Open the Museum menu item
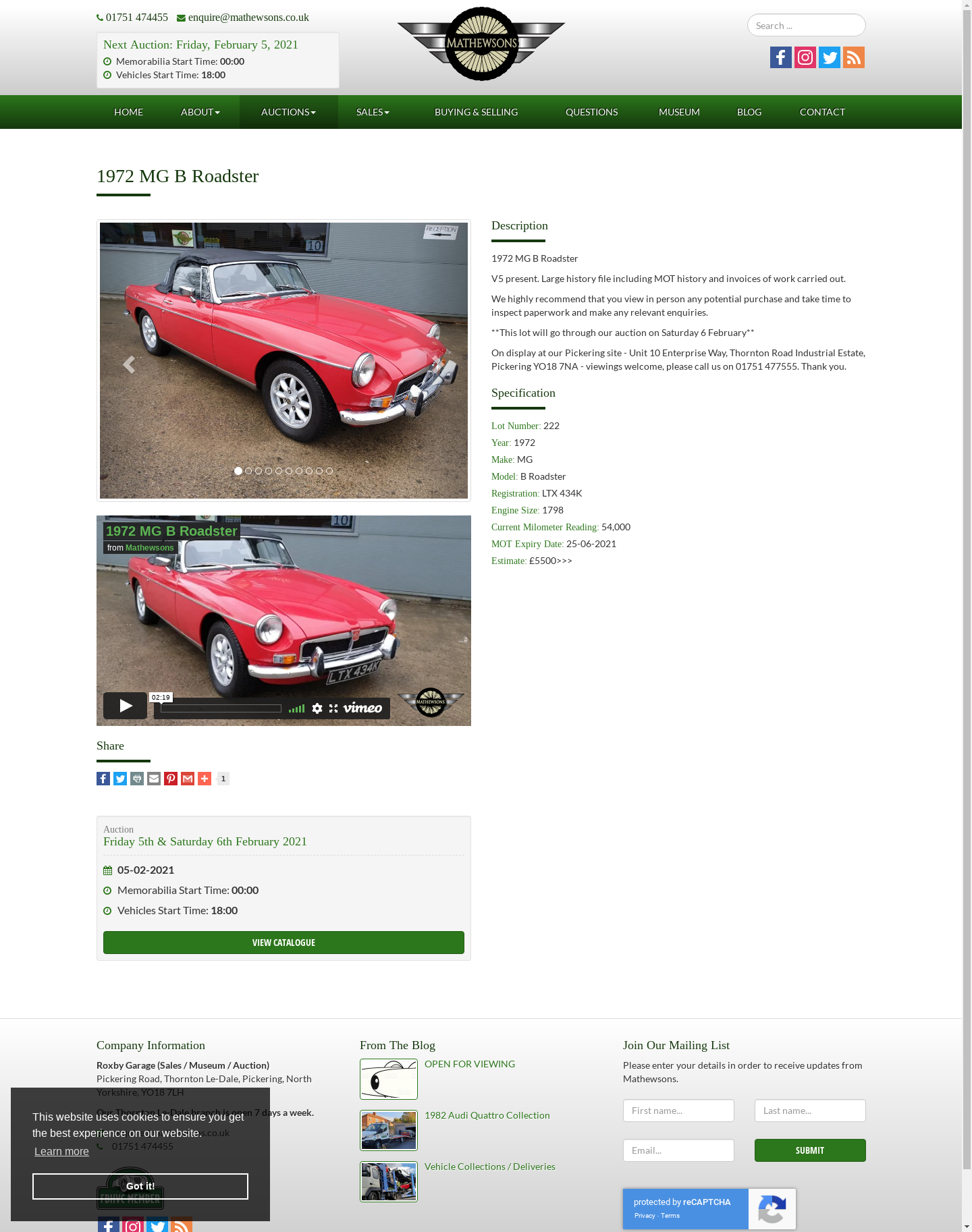 click(679, 112)
